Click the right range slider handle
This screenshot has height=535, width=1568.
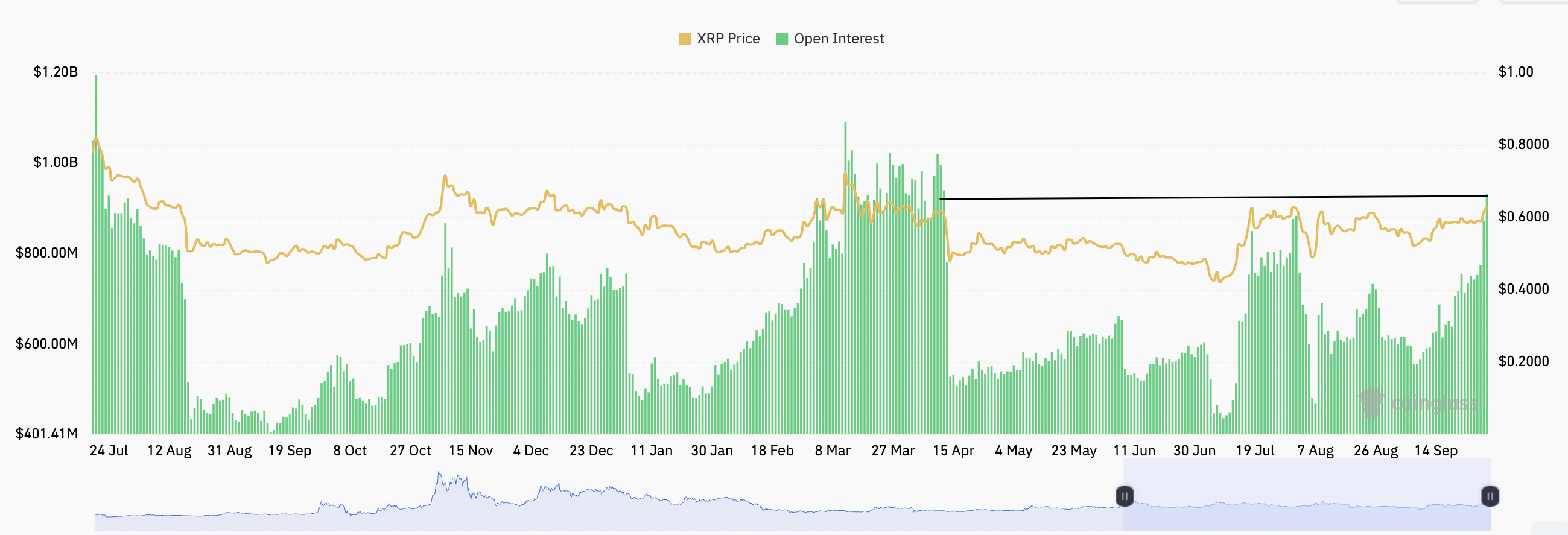point(1490,496)
